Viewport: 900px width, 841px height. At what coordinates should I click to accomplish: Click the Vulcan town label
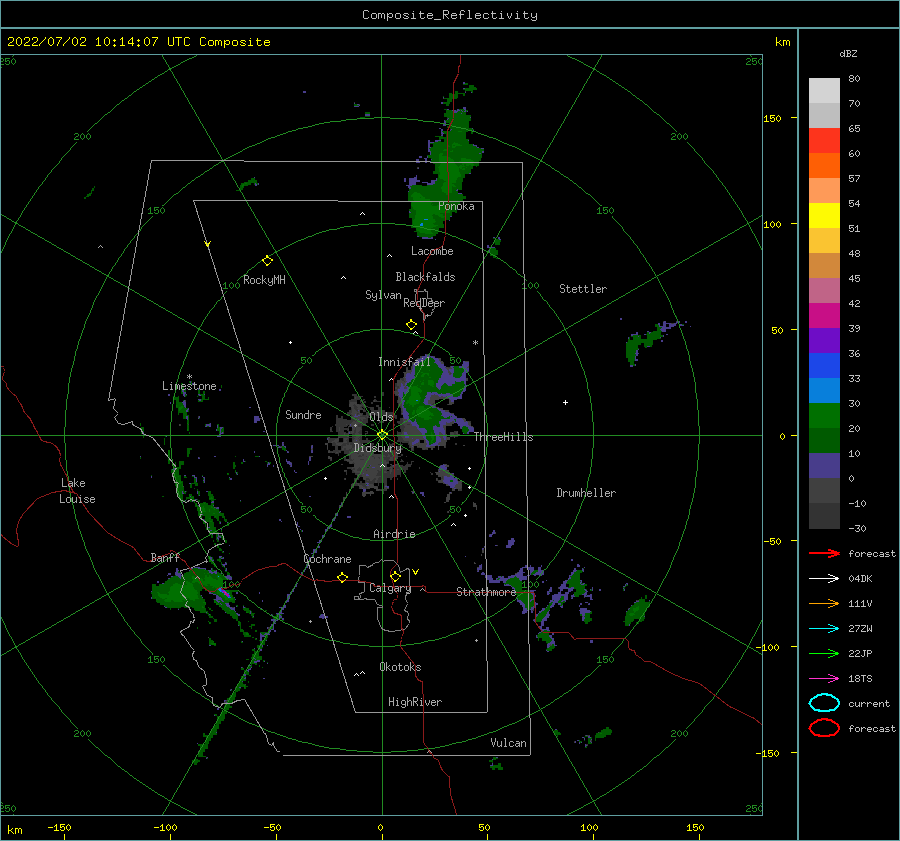point(508,743)
